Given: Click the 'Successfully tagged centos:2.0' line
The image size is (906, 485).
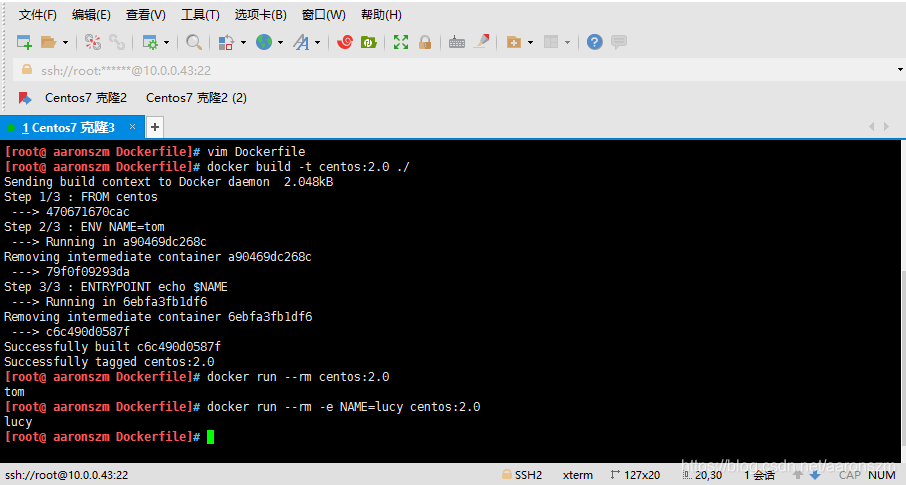Looking at the screenshot, I should 109,362.
